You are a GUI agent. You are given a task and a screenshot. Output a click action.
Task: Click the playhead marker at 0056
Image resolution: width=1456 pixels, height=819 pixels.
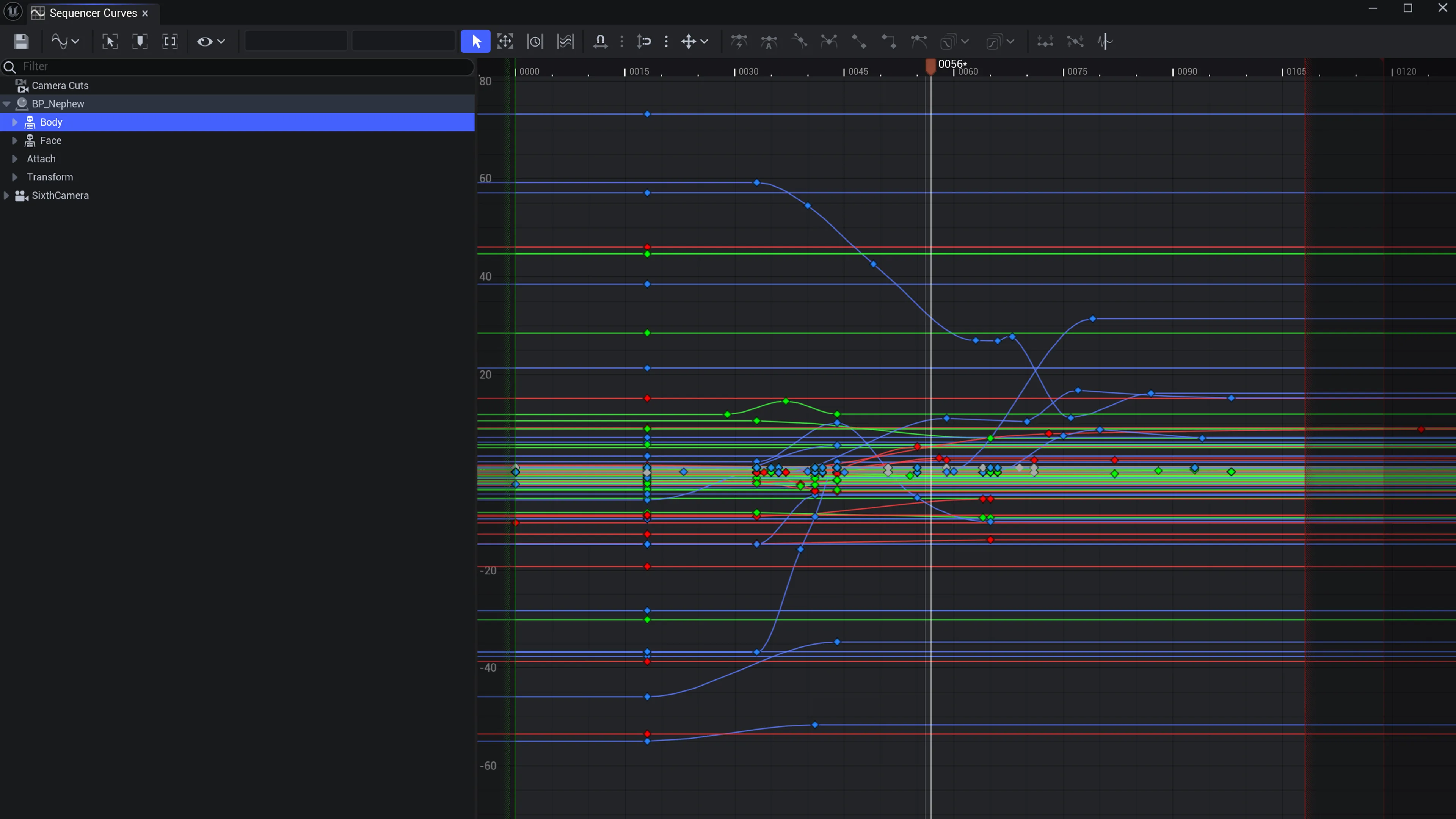click(930, 67)
